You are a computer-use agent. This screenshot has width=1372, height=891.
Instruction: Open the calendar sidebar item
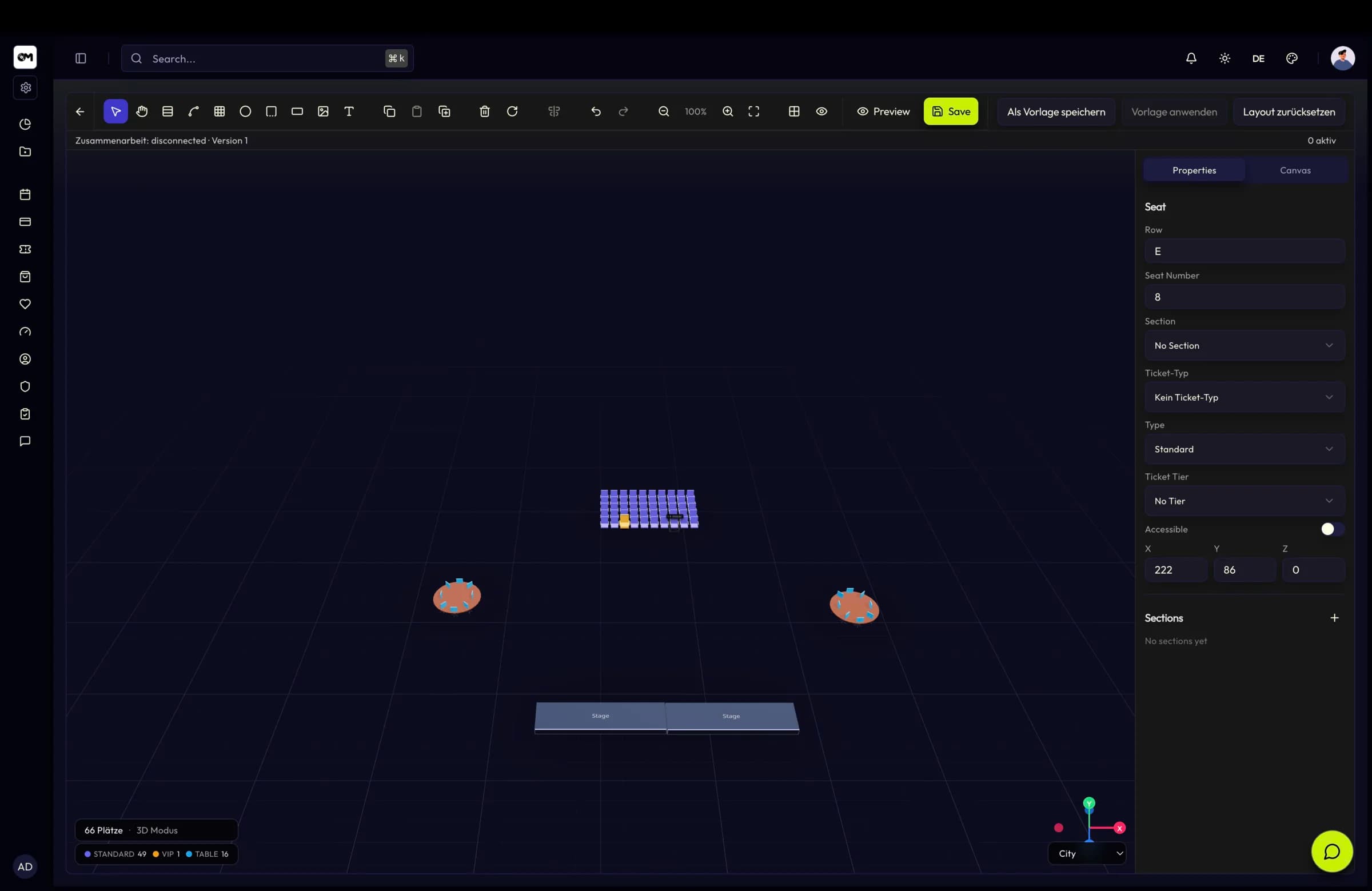pyautogui.click(x=25, y=194)
